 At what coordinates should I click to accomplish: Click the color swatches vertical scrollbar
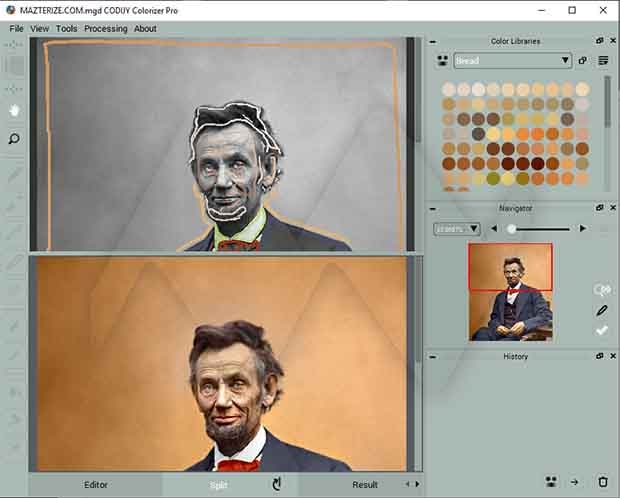point(608,103)
